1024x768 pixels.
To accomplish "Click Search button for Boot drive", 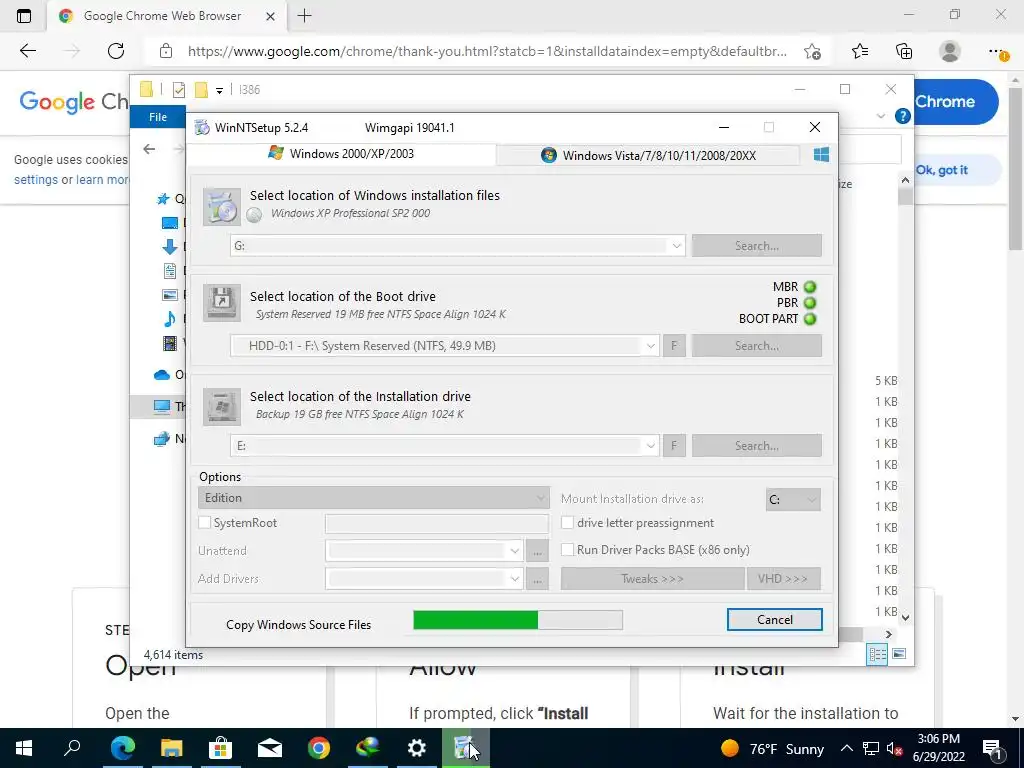I will [756, 346].
